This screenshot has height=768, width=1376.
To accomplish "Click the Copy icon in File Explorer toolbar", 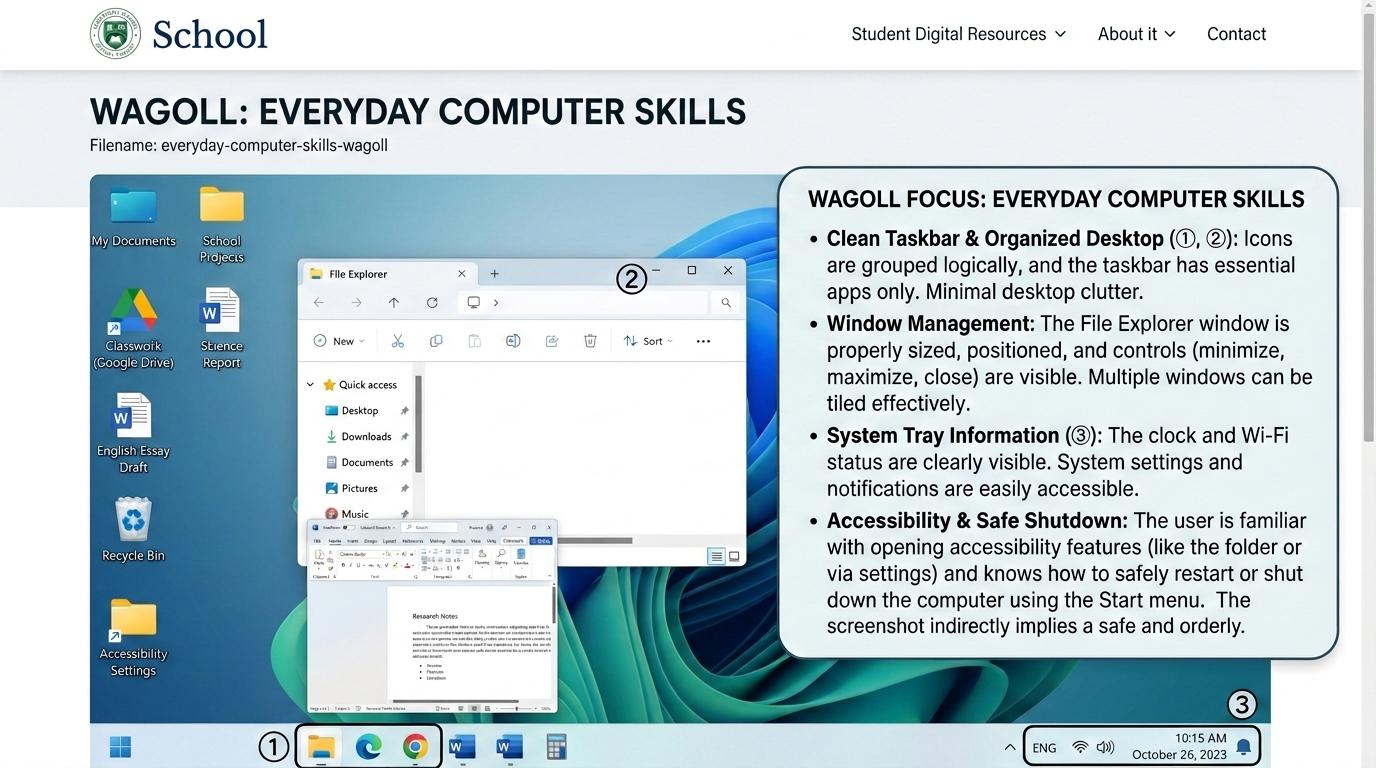I will (436, 341).
